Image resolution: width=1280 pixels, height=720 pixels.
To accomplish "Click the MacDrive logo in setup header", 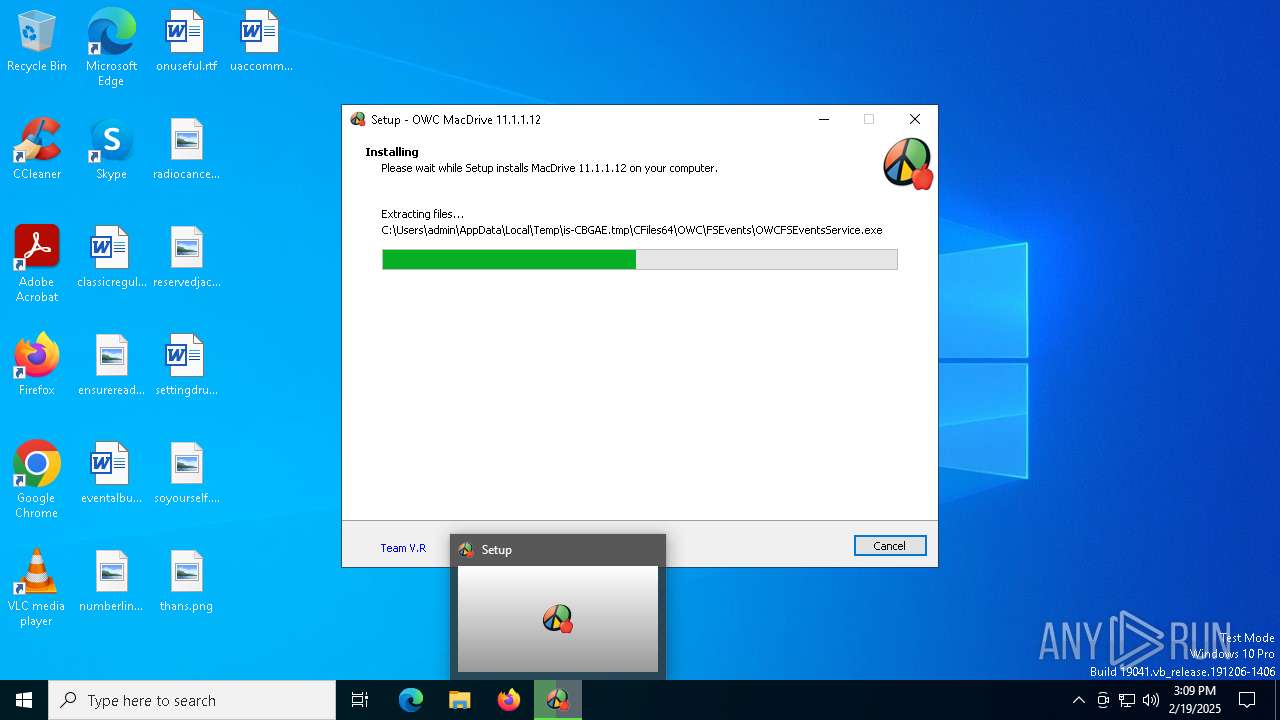I will pos(908,163).
